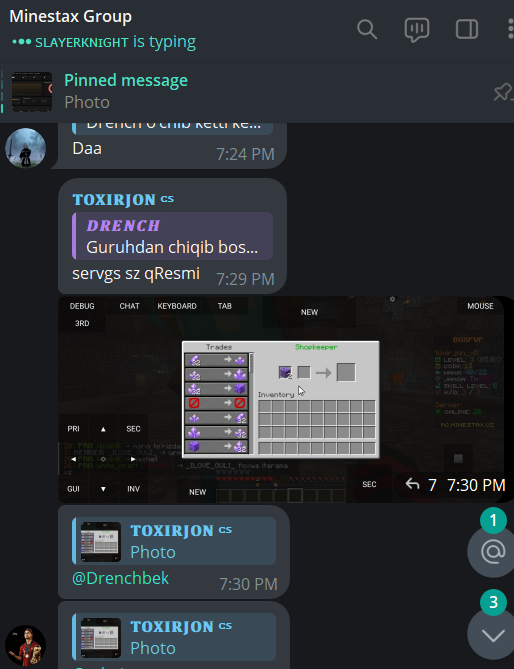Click the 7:30 PM time under @Drenchbek
The width and height of the screenshot is (514, 669).
pyautogui.click(x=248, y=584)
